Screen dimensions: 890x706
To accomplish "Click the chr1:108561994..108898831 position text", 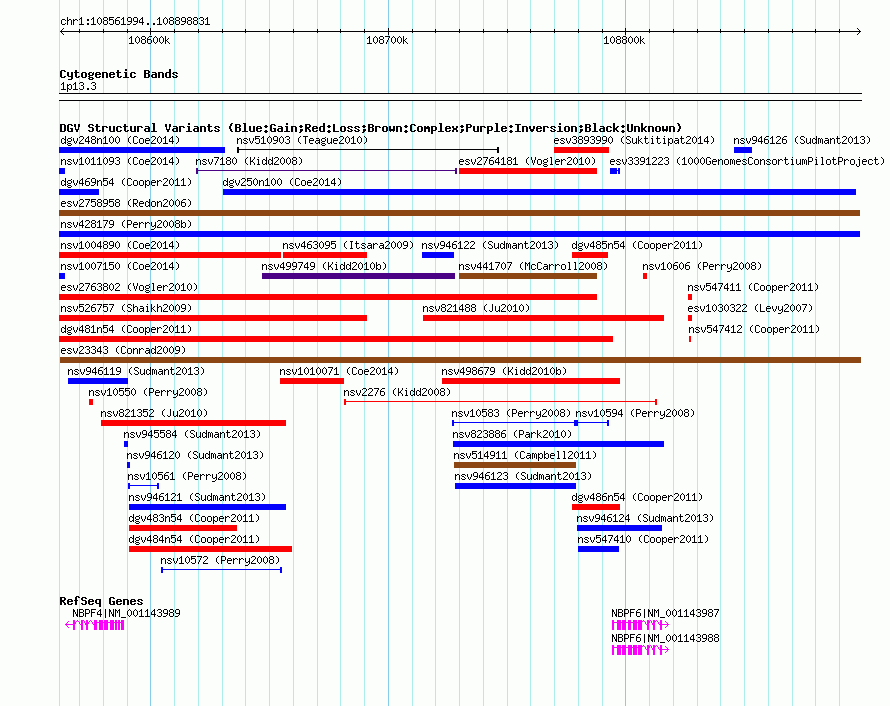I will [x=135, y=21].
